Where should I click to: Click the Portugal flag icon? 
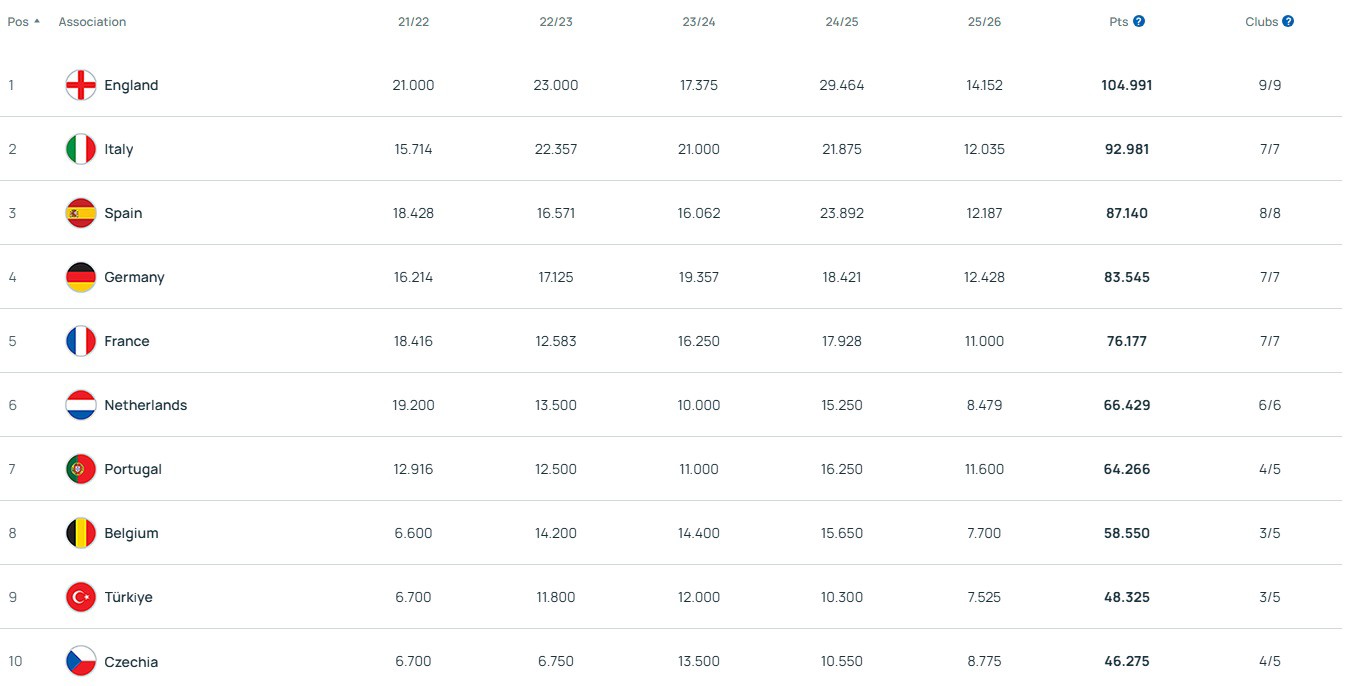pyautogui.click(x=81, y=469)
